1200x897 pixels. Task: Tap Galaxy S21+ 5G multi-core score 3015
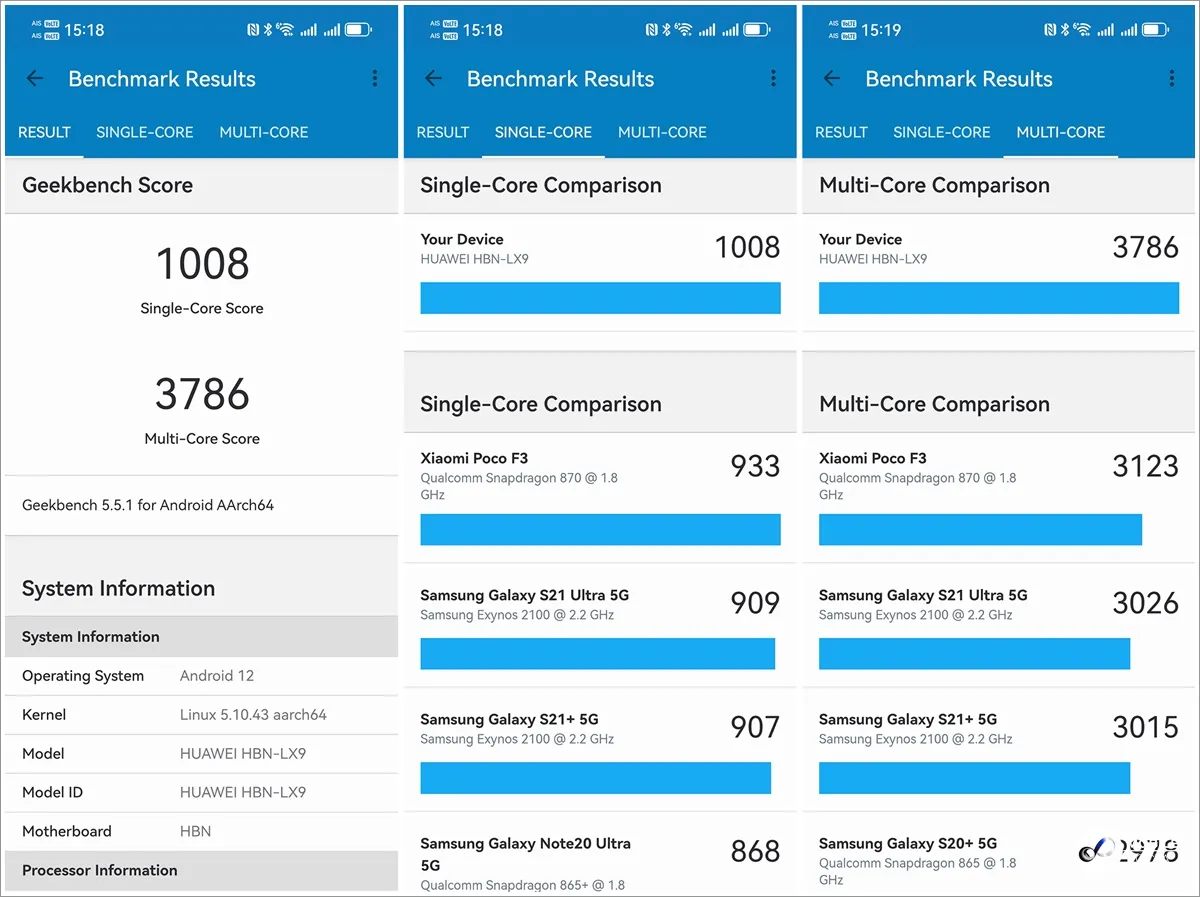1146,727
